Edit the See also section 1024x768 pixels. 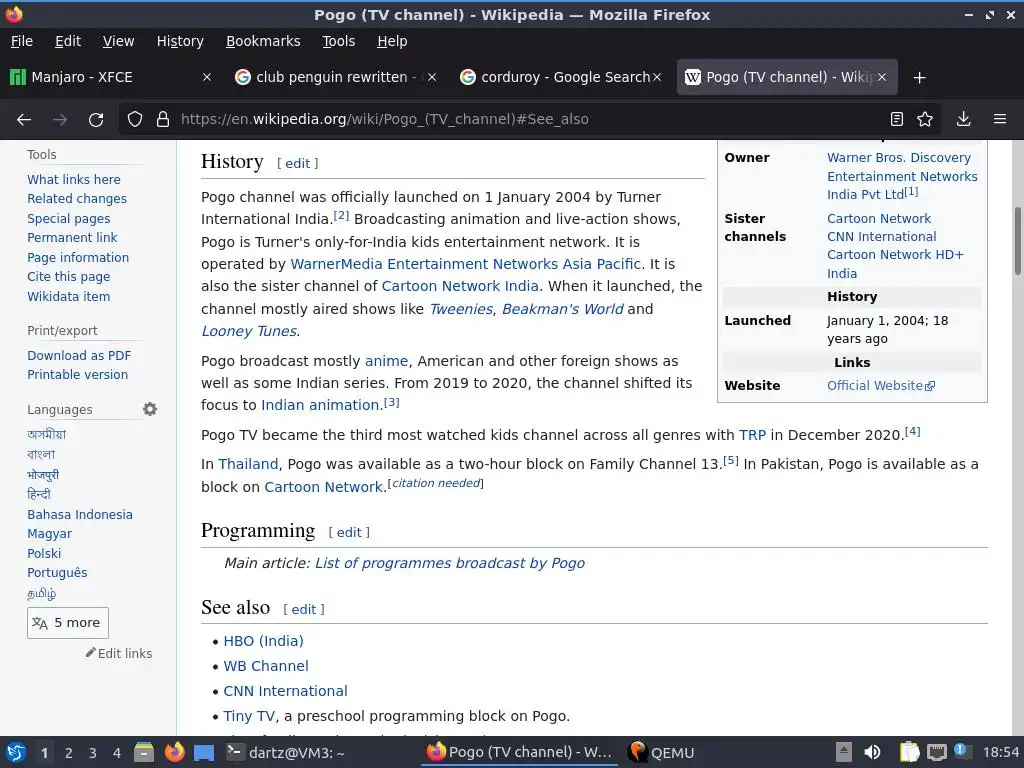coord(304,609)
